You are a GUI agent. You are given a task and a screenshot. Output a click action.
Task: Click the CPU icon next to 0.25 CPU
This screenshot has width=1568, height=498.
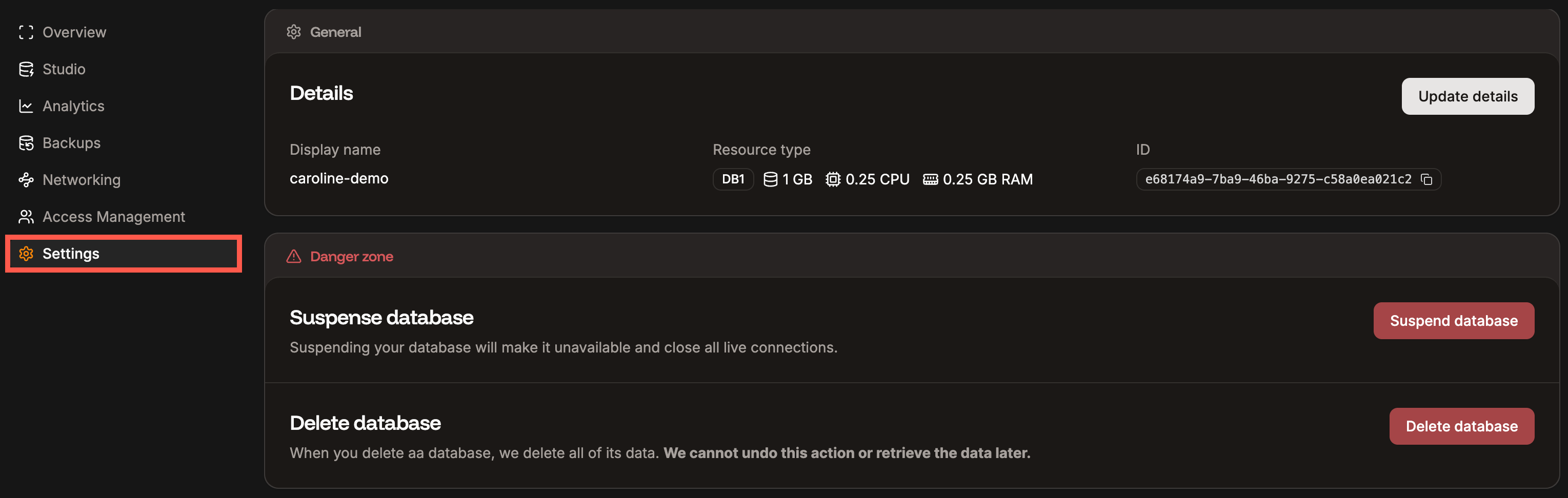pyautogui.click(x=833, y=179)
